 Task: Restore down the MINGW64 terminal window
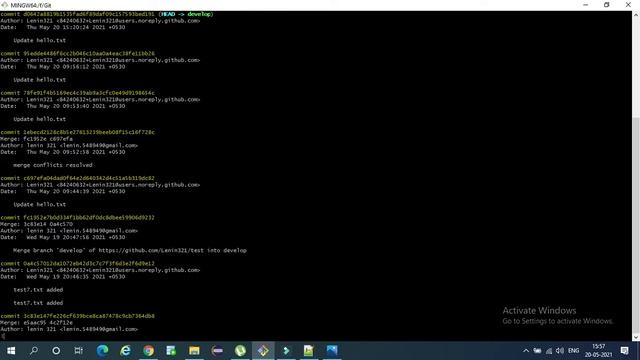click(607, 5)
